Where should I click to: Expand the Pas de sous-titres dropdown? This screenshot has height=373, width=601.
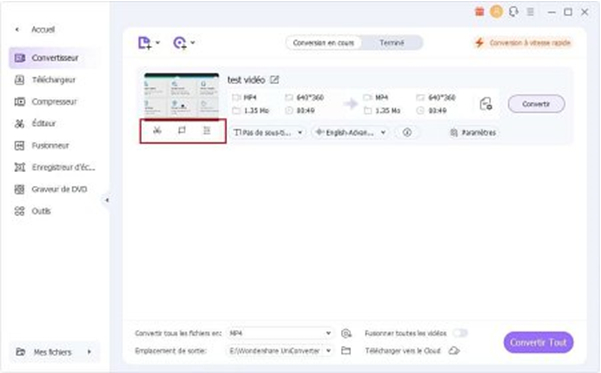(268, 133)
